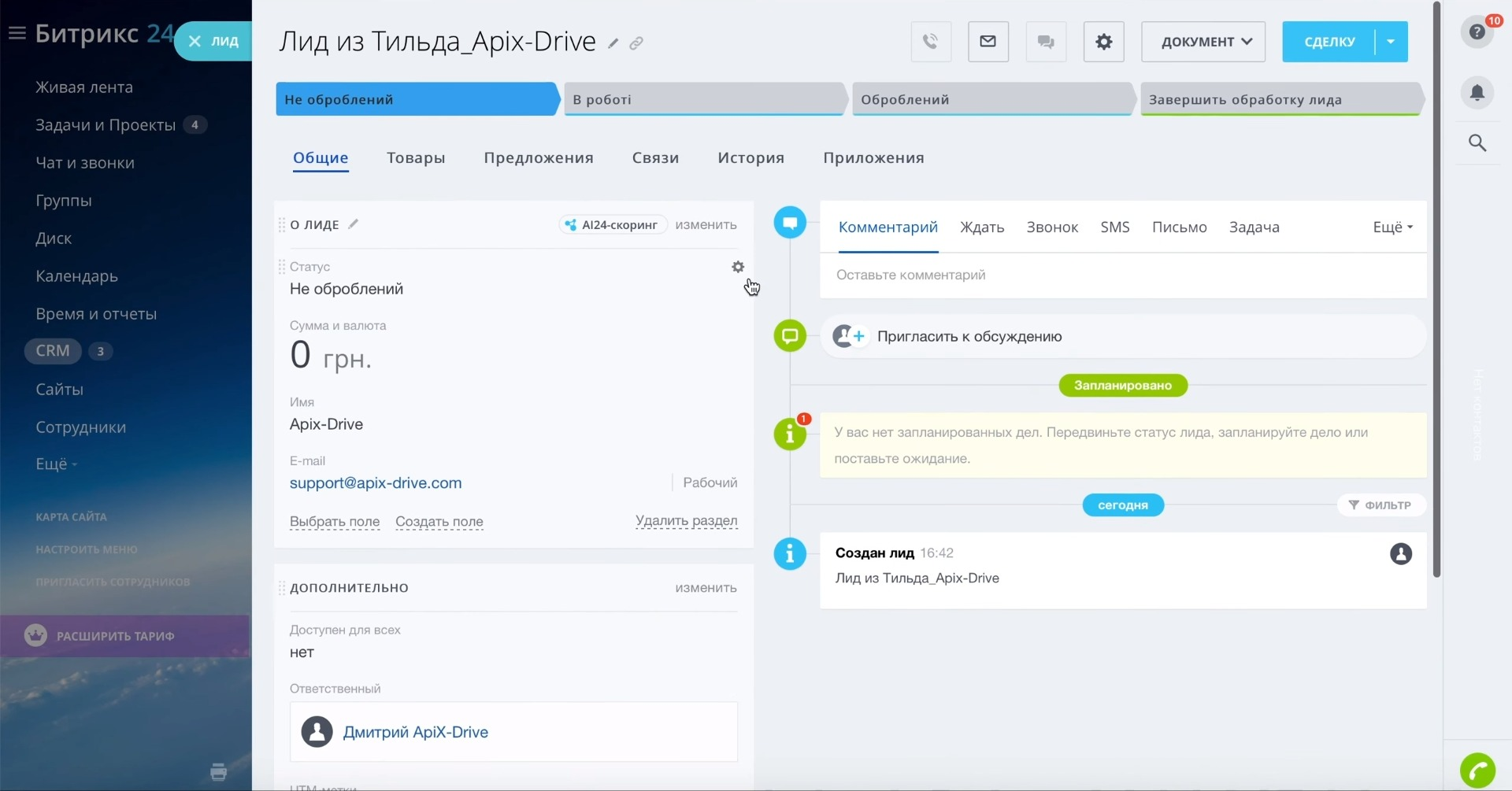Click the add person icon
1512x791 pixels.
click(x=850, y=336)
